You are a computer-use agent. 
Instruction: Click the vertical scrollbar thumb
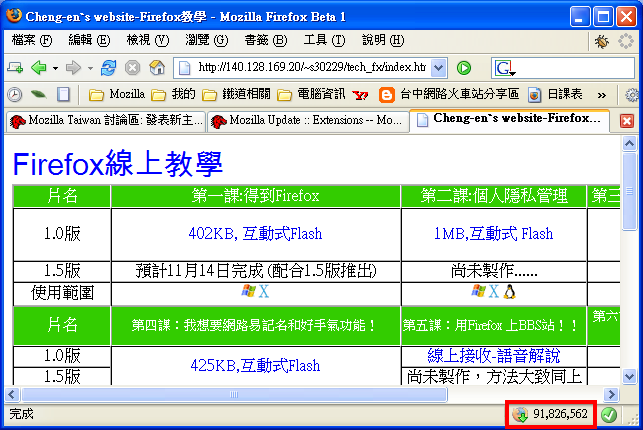[629, 192]
